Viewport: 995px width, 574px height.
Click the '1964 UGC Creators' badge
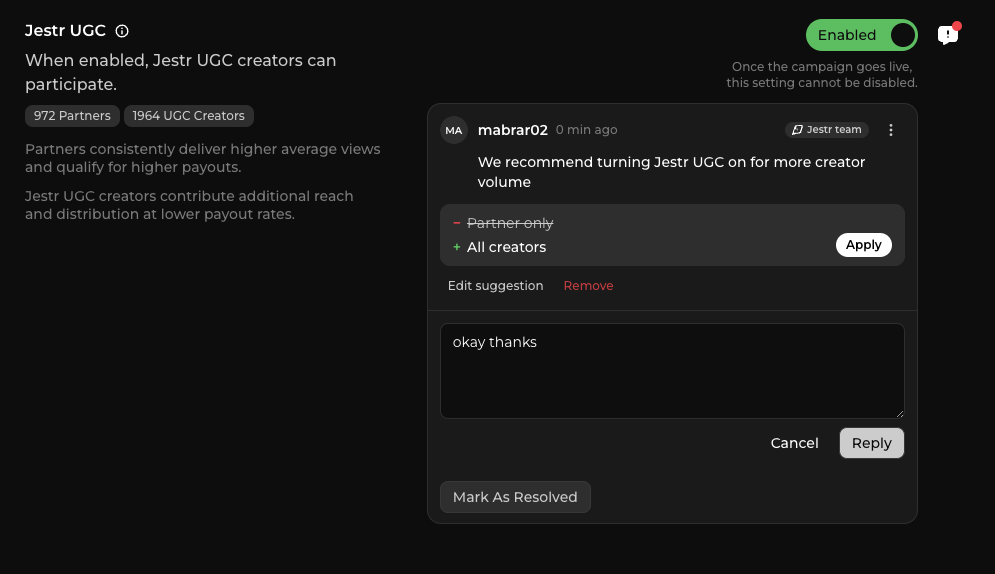click(x=188, y=116)
